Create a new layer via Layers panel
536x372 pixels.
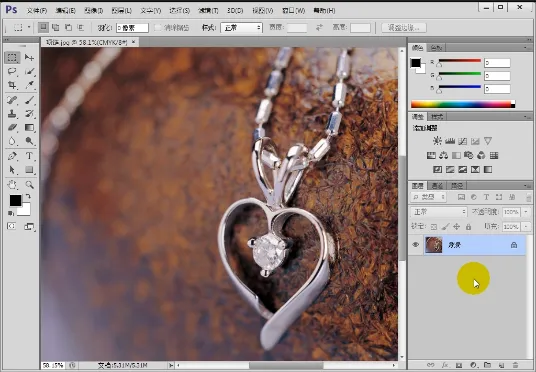(501, 365)
